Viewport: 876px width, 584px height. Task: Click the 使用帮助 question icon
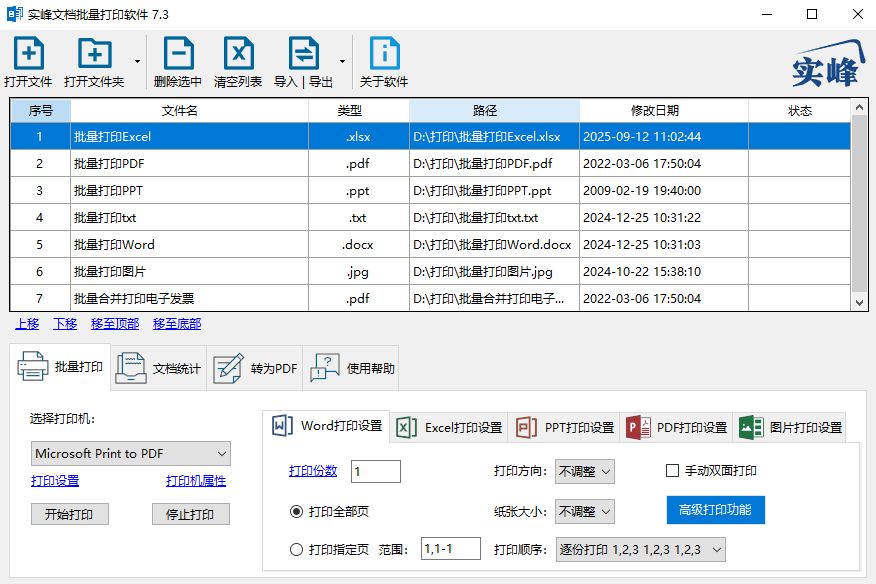[x=325, y=368]
